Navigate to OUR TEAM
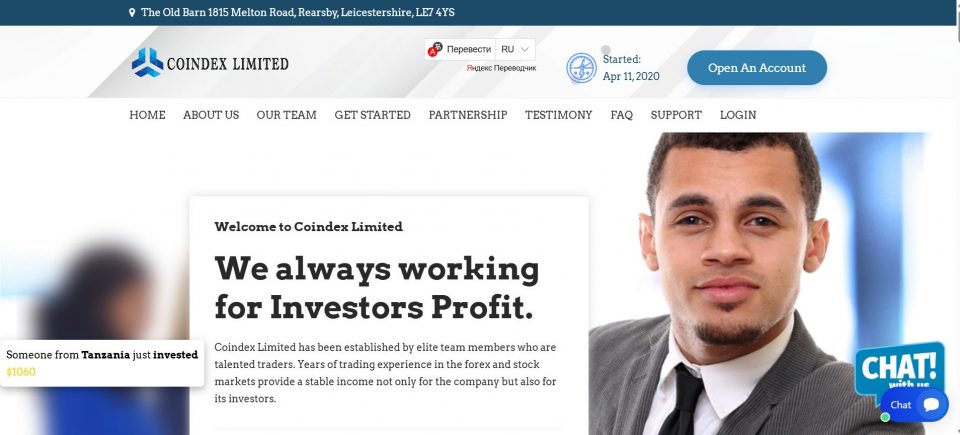This screenshot has height=435, width=960. 286,115
